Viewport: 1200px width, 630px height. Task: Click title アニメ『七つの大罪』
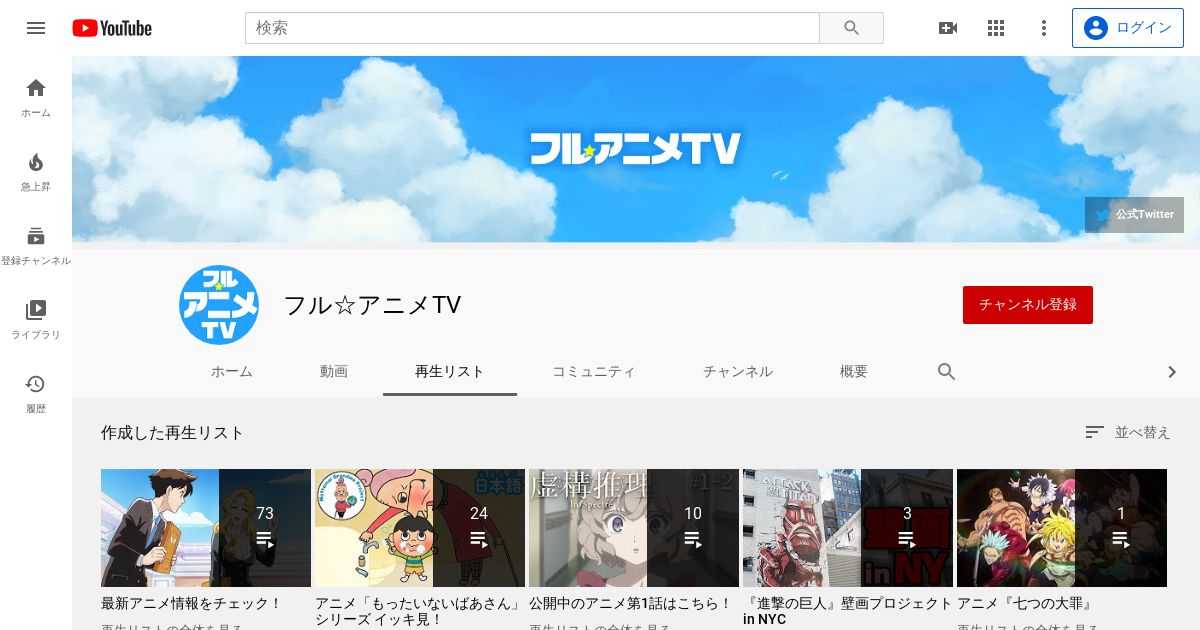(x=1025, y=604)
